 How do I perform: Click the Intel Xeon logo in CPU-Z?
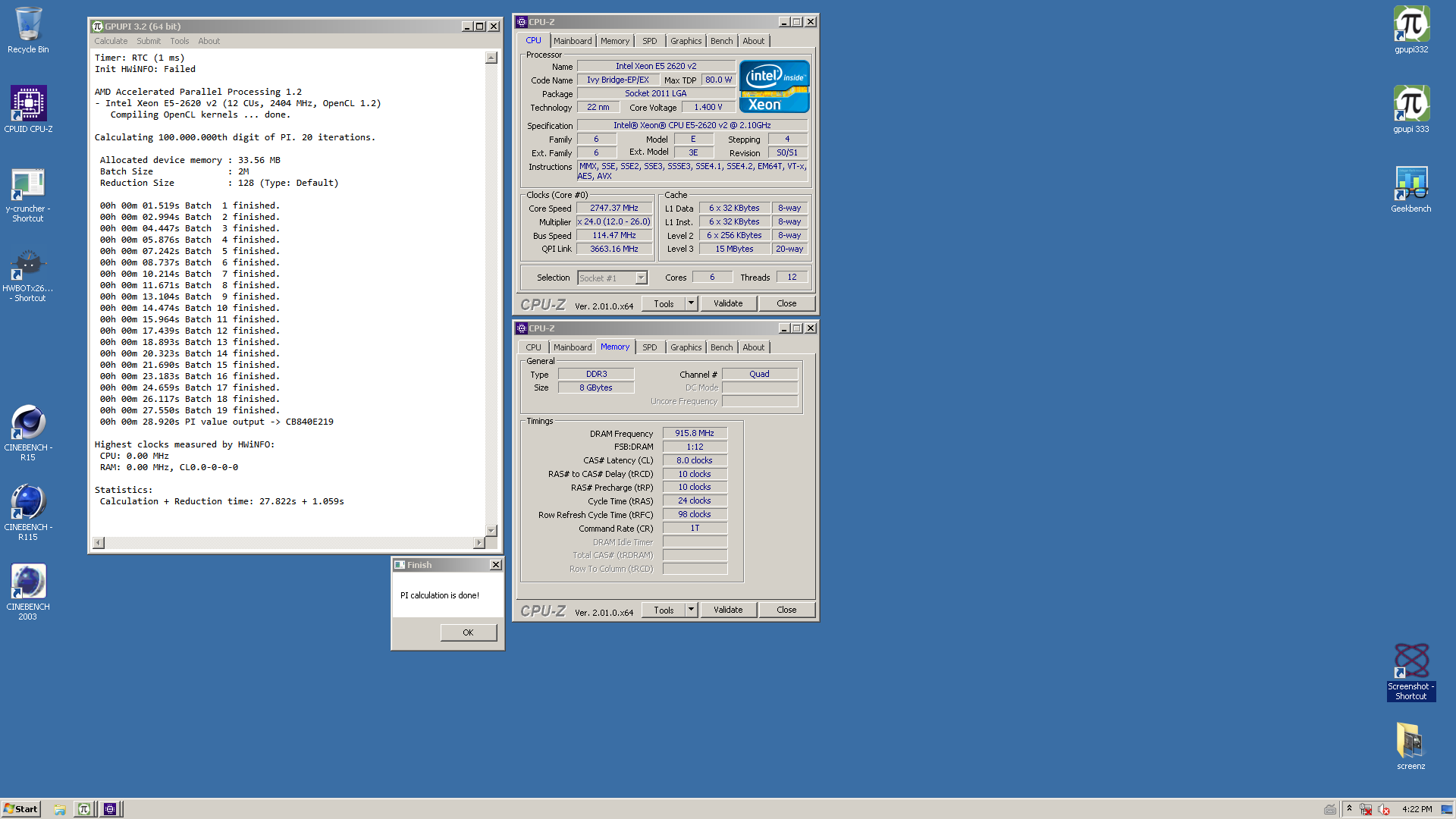coord(774,86)
